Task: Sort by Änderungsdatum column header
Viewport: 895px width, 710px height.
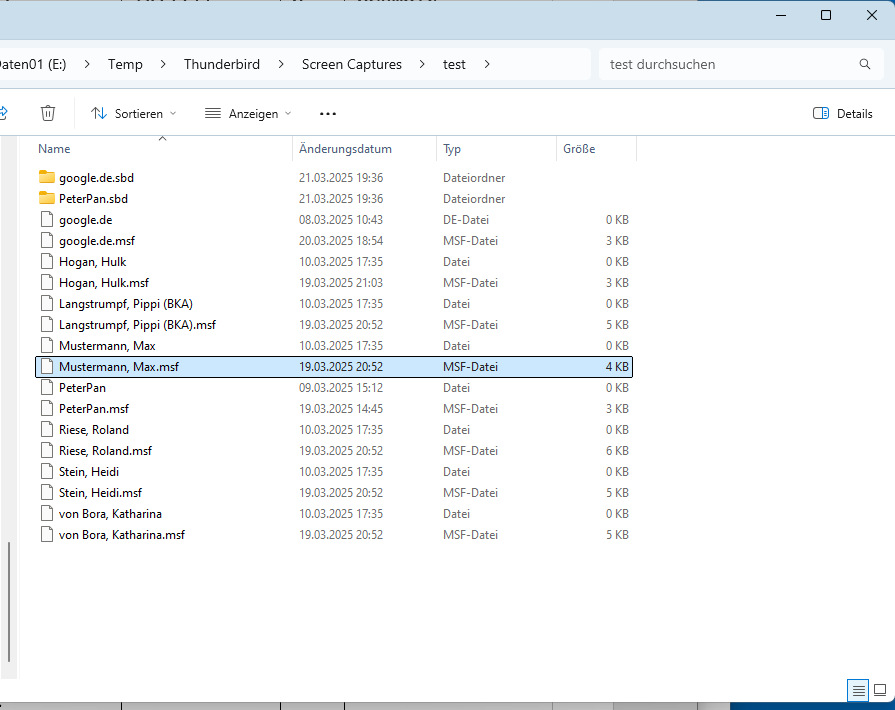Action: point(345,149)
